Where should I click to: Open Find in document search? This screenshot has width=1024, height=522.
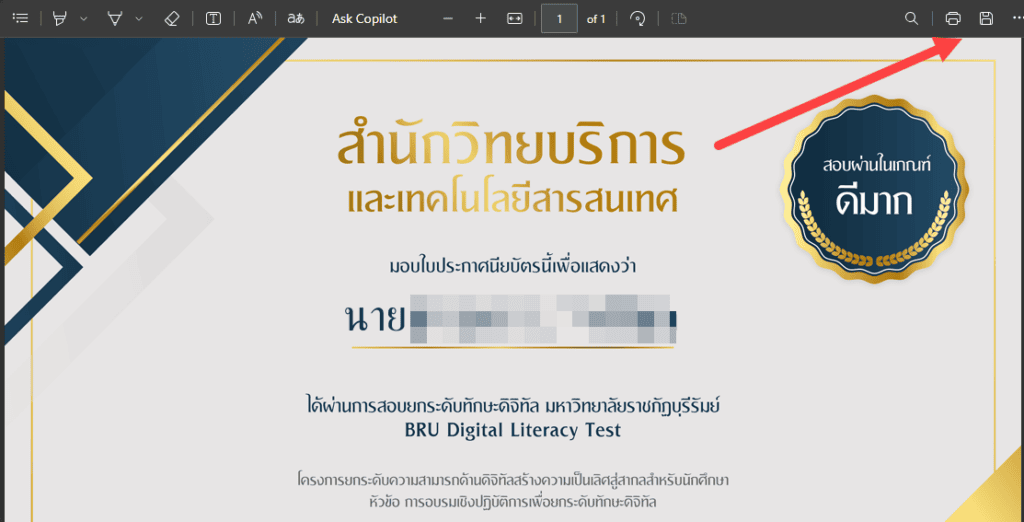click(x=912, y=19)
